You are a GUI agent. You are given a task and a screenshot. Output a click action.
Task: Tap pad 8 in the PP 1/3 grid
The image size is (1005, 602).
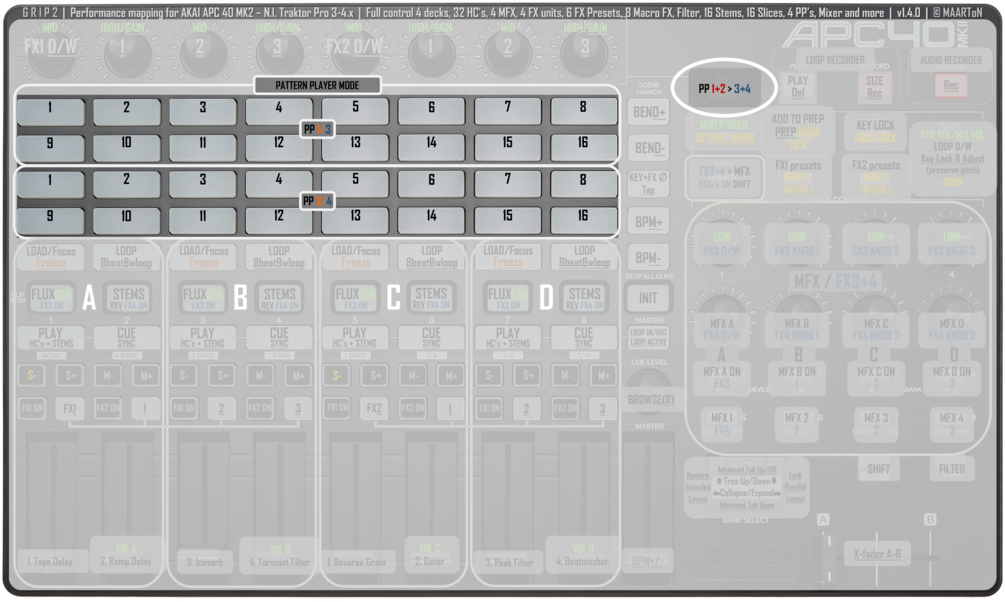coord(583,112)
